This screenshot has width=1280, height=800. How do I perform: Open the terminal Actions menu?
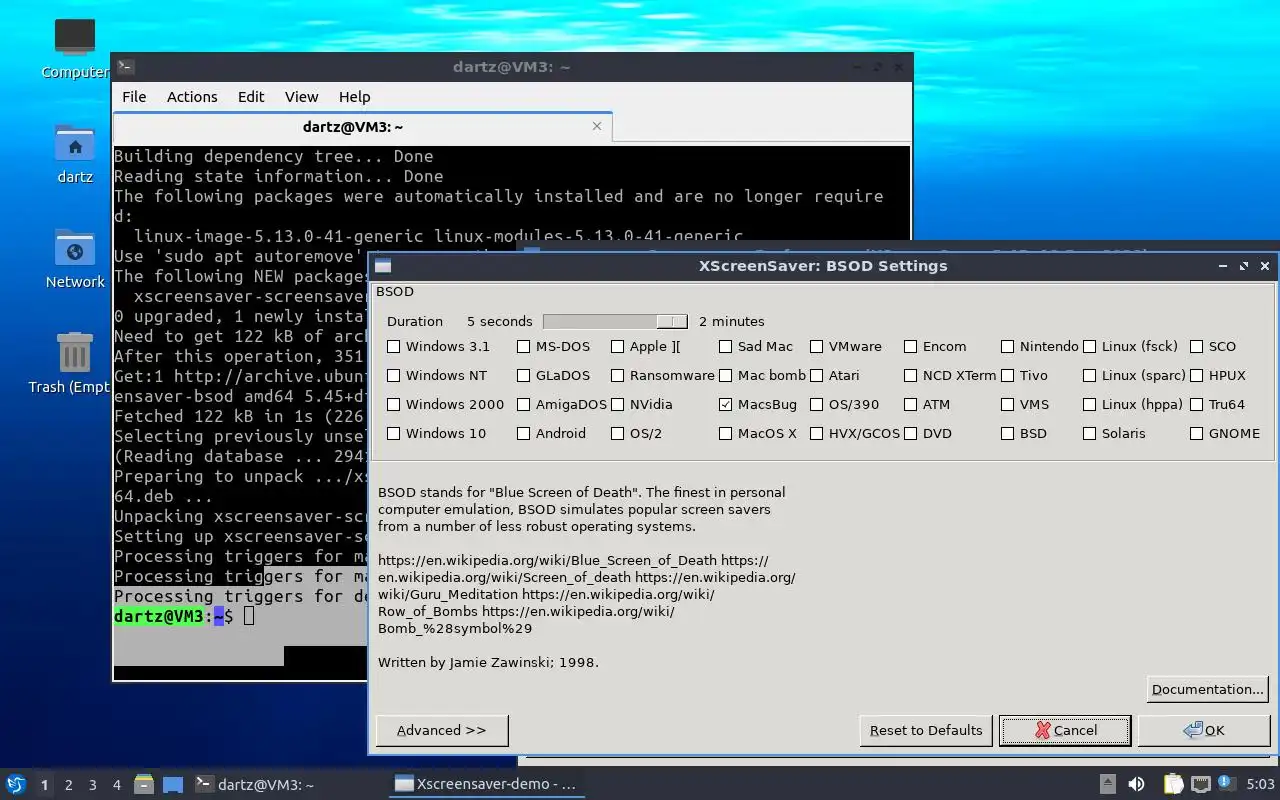[192, 97]
